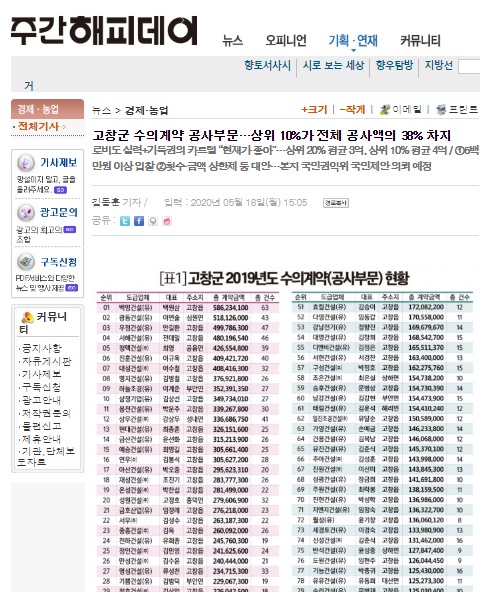Image resolution: width=480 pixels, height=592 pixels.
Task: Go to 향토서사시 submenu
Action: (x=267, y=65)
